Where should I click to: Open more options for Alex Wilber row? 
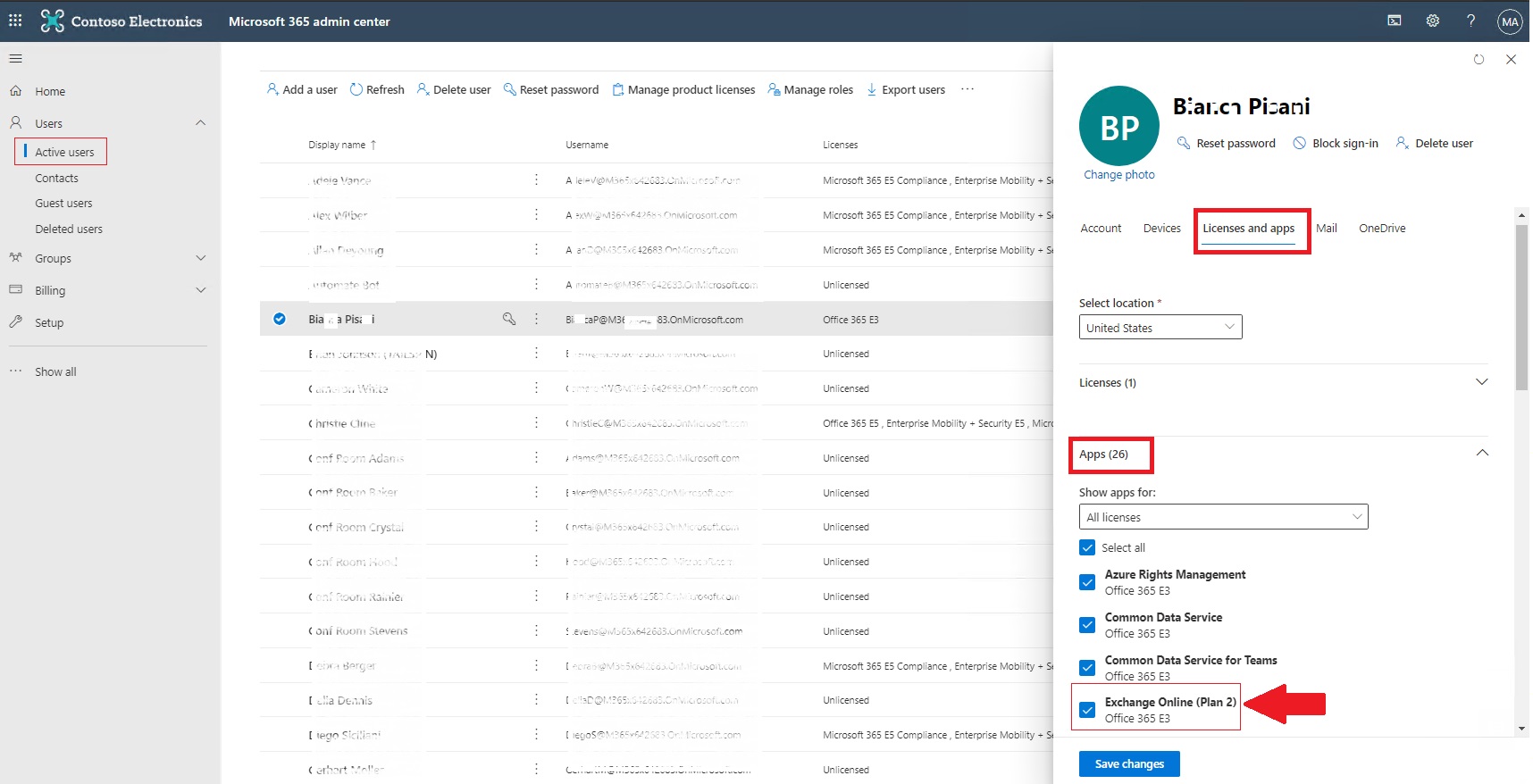(x=536, y=215)
